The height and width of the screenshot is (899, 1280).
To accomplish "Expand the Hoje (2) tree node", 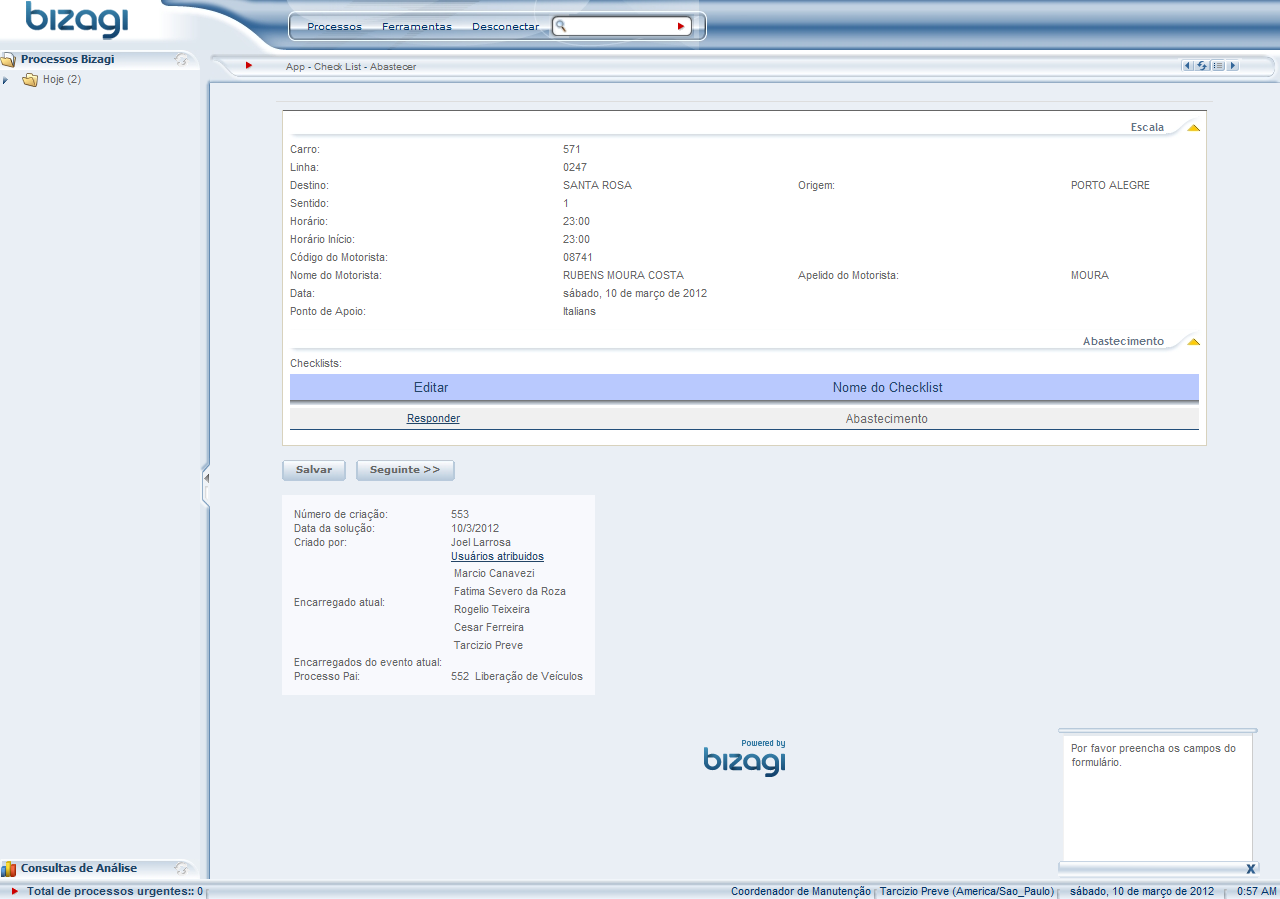I will pos(6,80).
